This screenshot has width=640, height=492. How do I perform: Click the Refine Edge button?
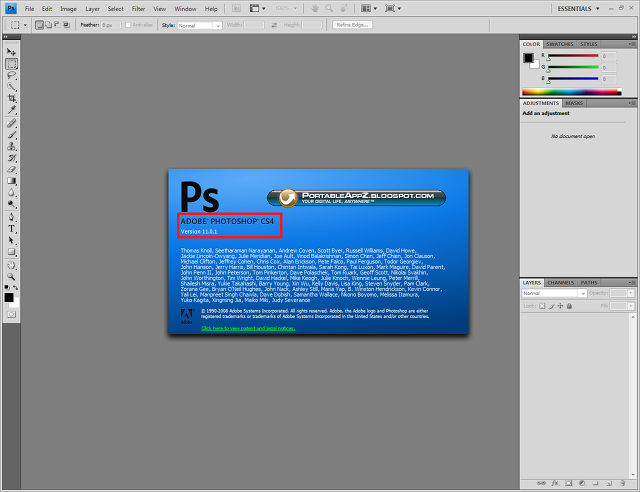[352, 25]
